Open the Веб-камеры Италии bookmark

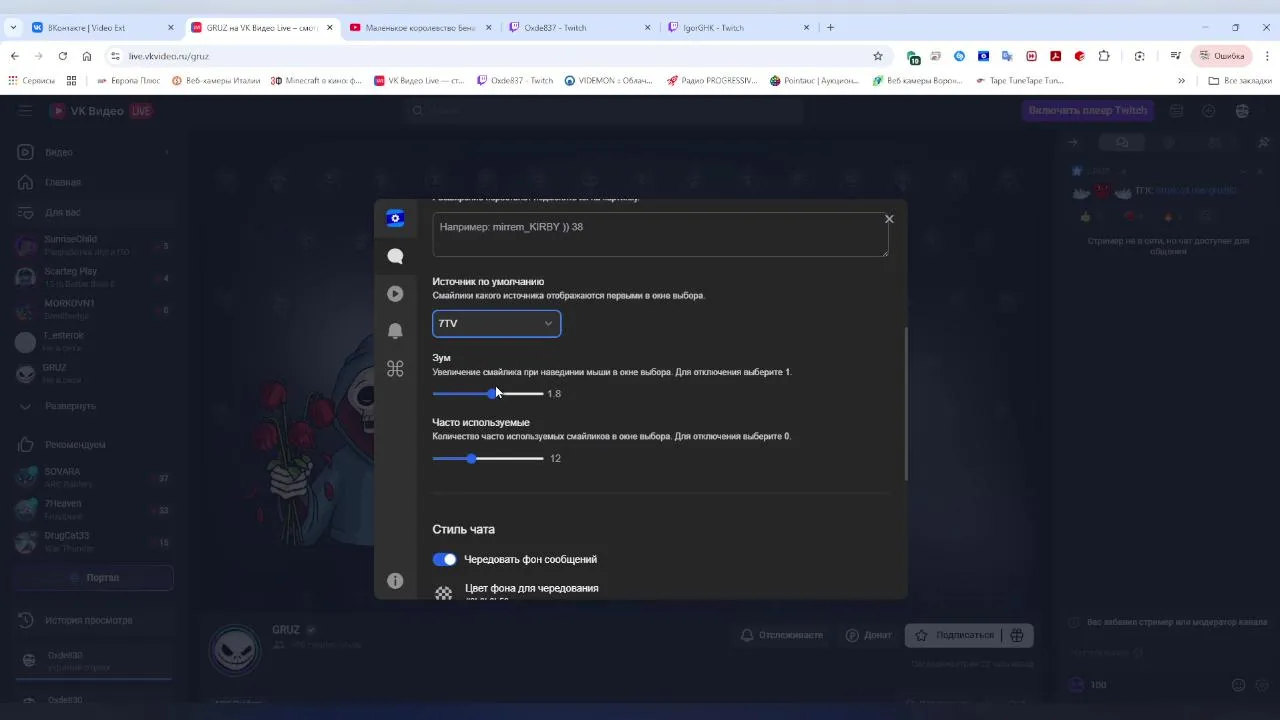(215, 80)
